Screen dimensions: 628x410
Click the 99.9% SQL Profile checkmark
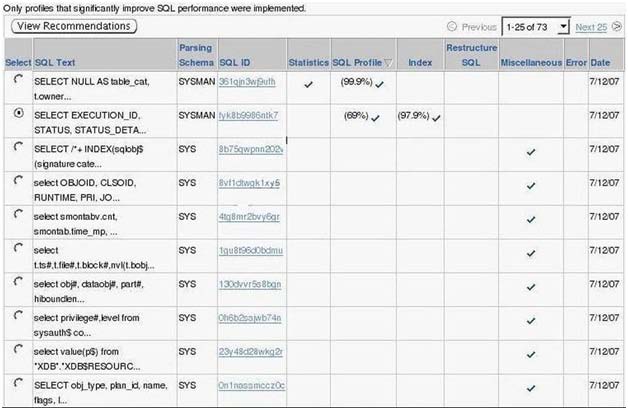tap(379, 85)
